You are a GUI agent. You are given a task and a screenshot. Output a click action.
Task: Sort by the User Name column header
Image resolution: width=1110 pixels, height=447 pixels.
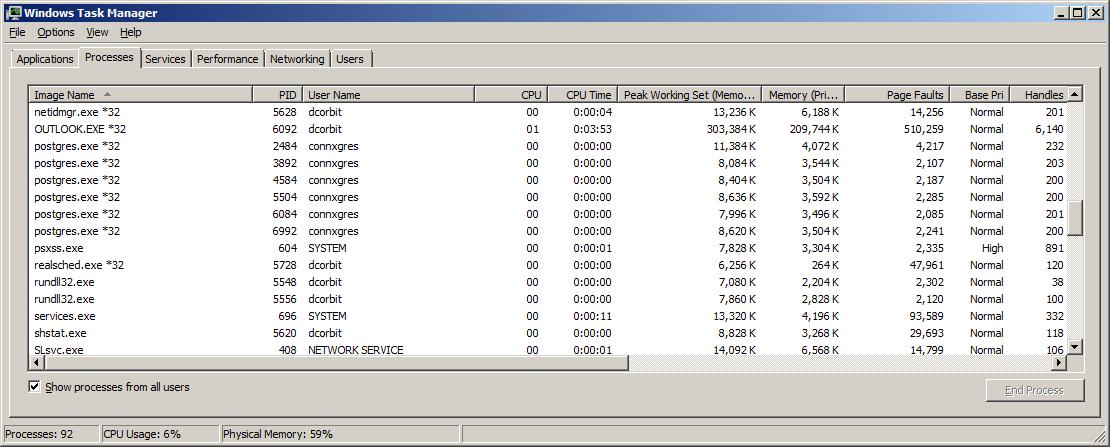click(x=388, y=95)
